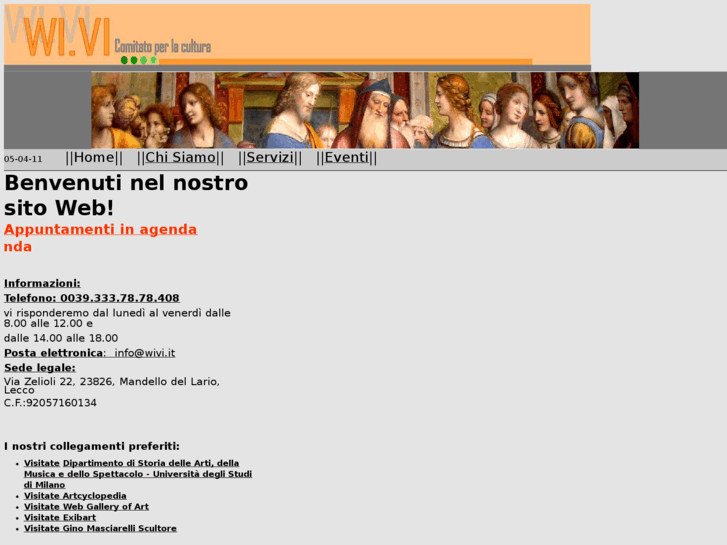Image resolution: width=727 pixels, height=545 pixels.
Task: Click the Via Zelioli 22 address text
Action: [x=112, y=385]
